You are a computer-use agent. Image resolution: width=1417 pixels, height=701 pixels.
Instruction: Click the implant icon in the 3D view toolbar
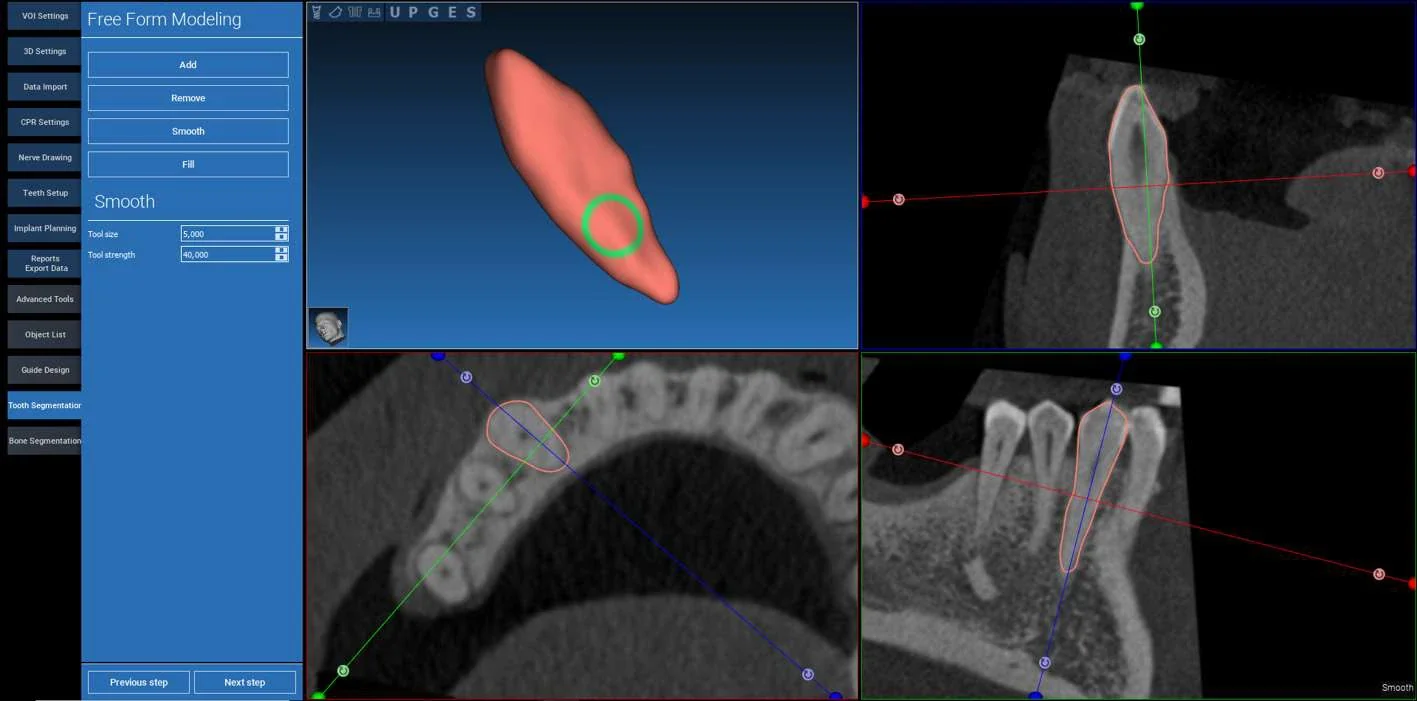(x=317, y=12)
